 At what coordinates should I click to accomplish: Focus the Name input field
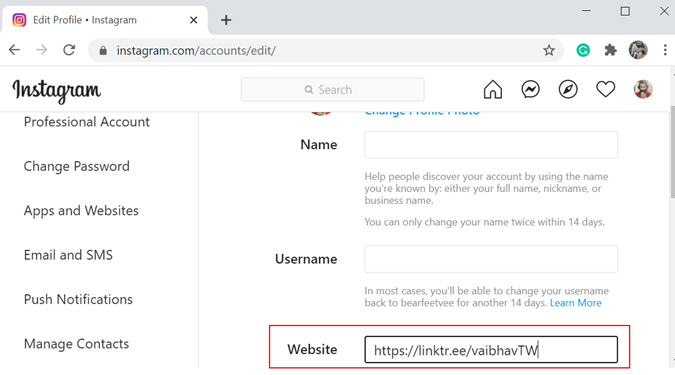pyautogui.click(x=491, y=145)
